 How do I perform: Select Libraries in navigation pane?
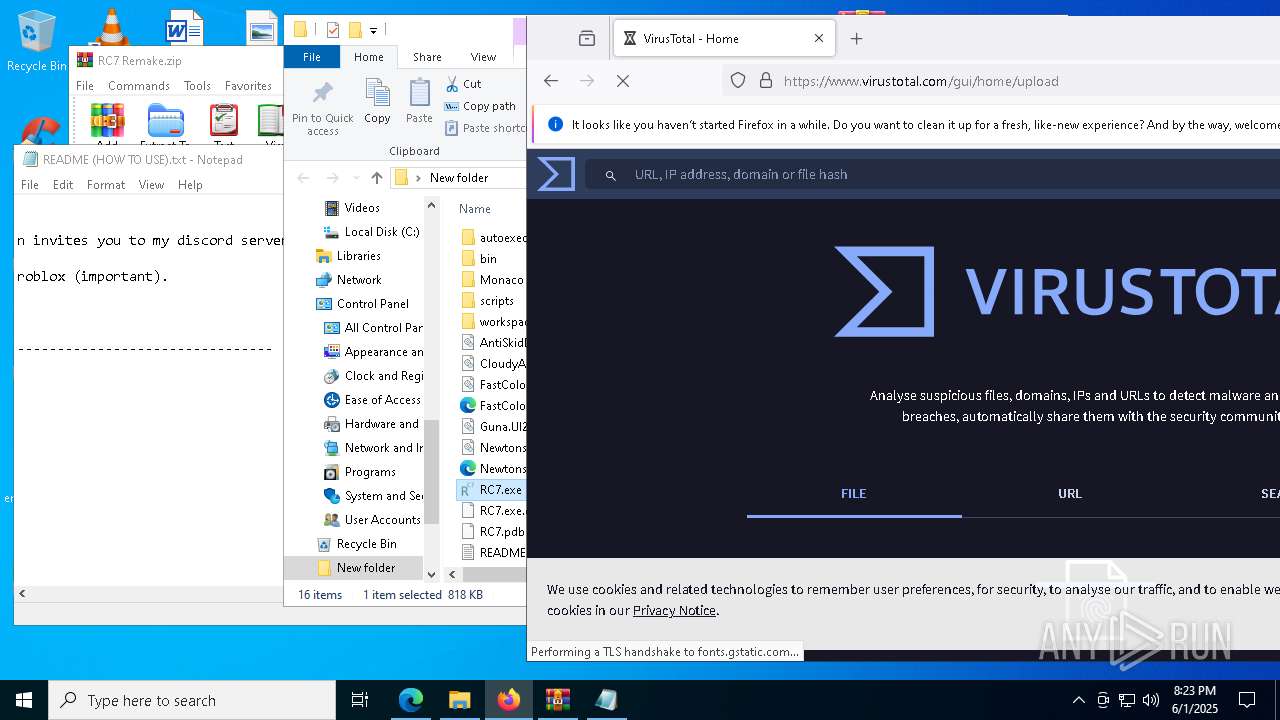(358, 256)
